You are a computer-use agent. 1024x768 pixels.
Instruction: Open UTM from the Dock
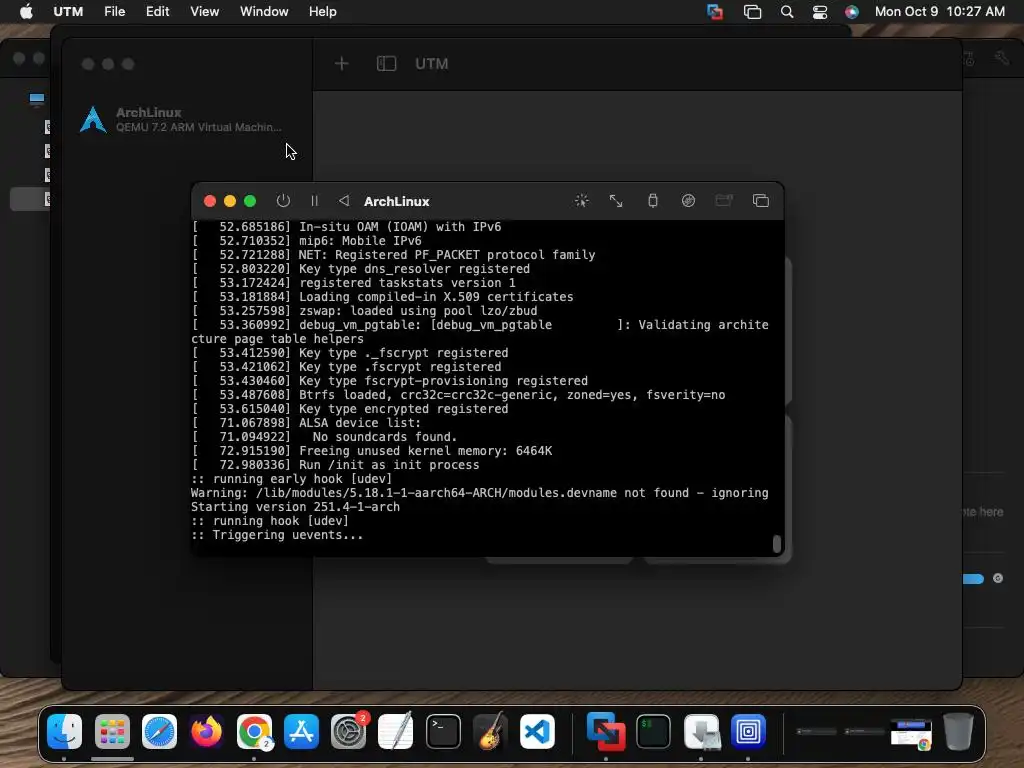(748, 731)
